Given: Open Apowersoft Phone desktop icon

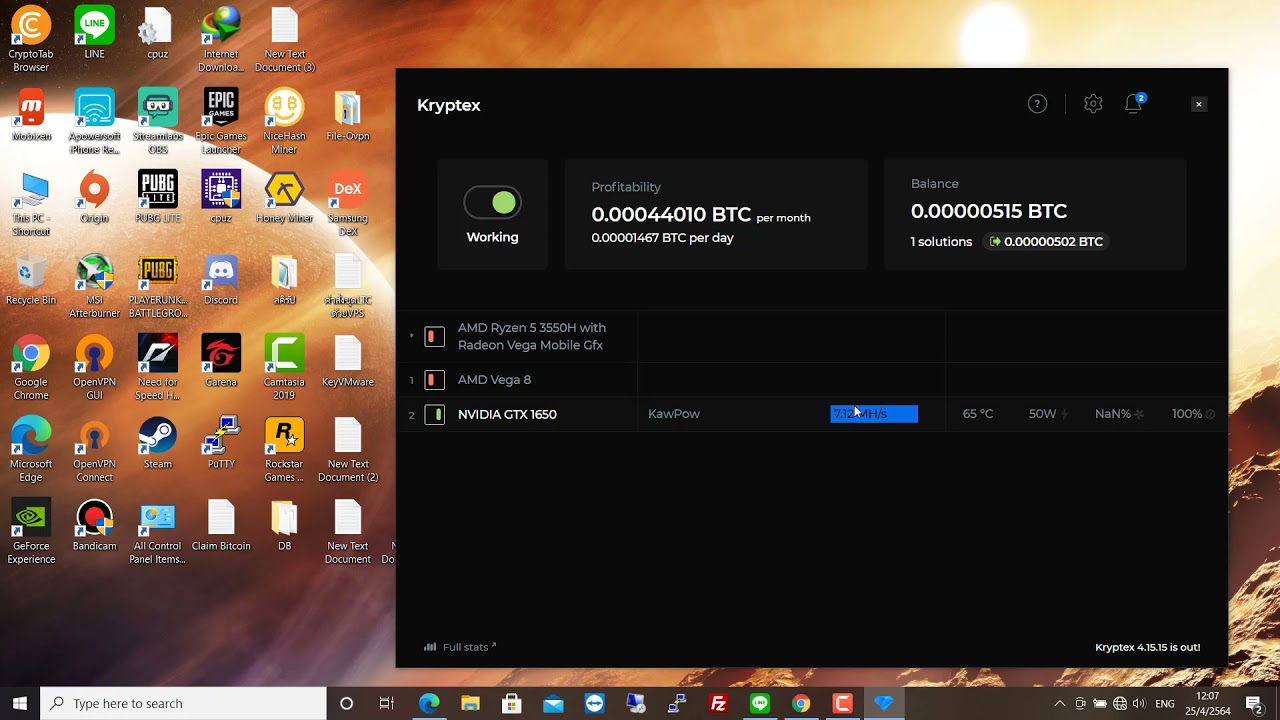Looking at the screenshot, I should coord(94,122).
